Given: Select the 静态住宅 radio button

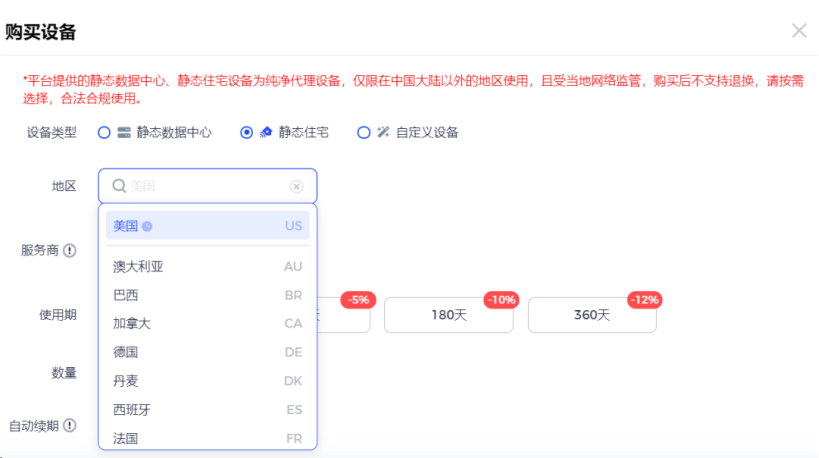Looking at the screenshot, I should click(246, 133).
